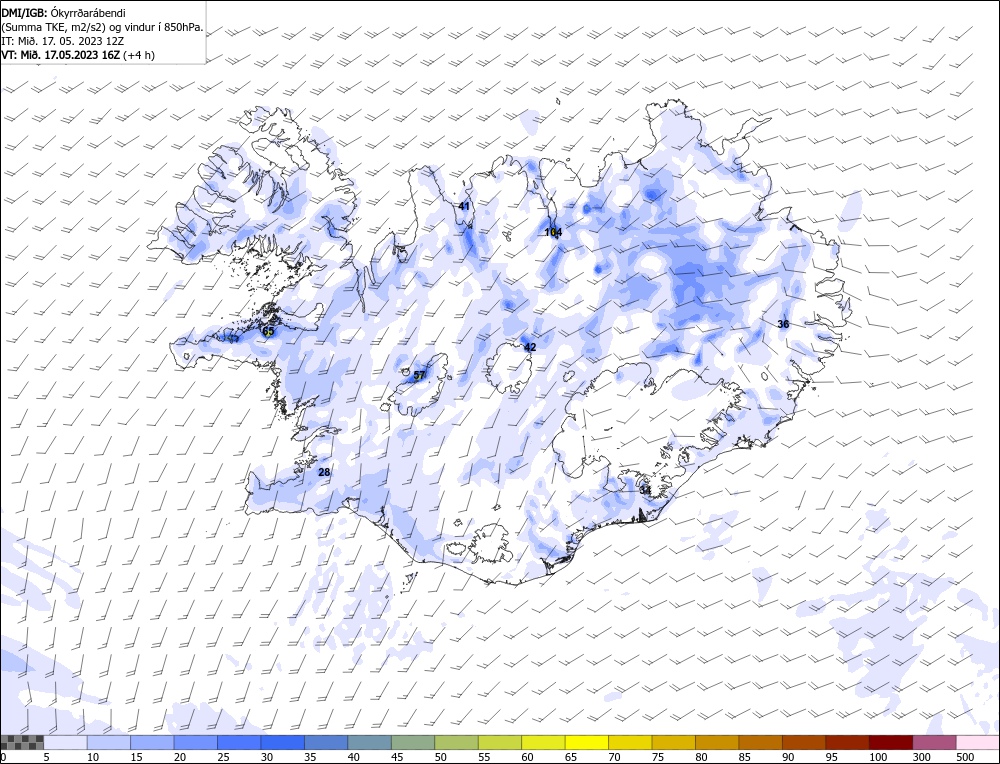Click the 60–65 bright yellow legend swatch
Image resolution: width=1000 pixels, height=764 pixels.
[x=543, y=742]
